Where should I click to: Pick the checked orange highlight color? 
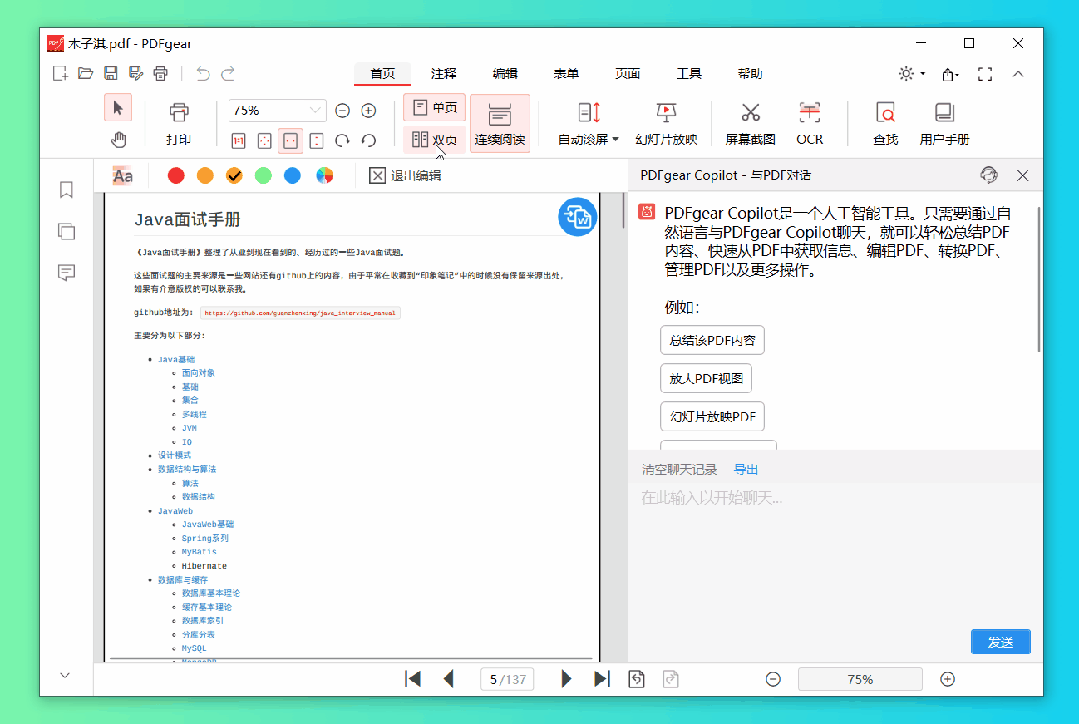point(234,176)
